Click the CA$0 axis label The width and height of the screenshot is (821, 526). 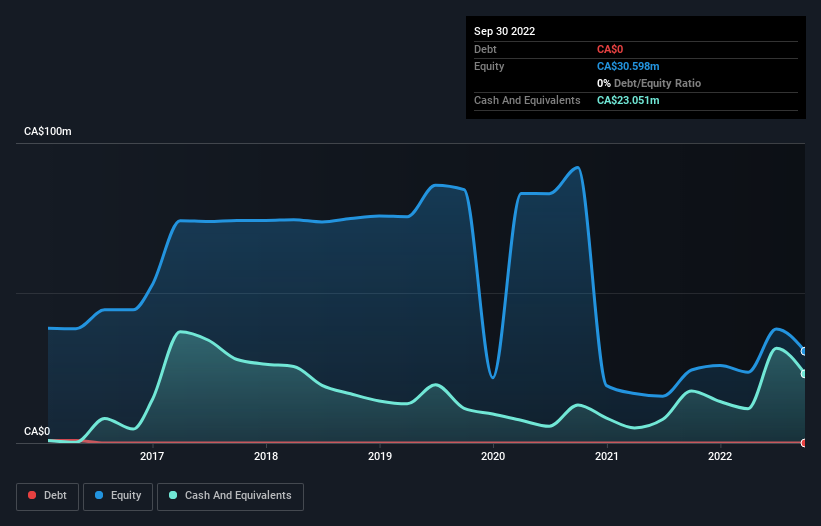(37, 431)
